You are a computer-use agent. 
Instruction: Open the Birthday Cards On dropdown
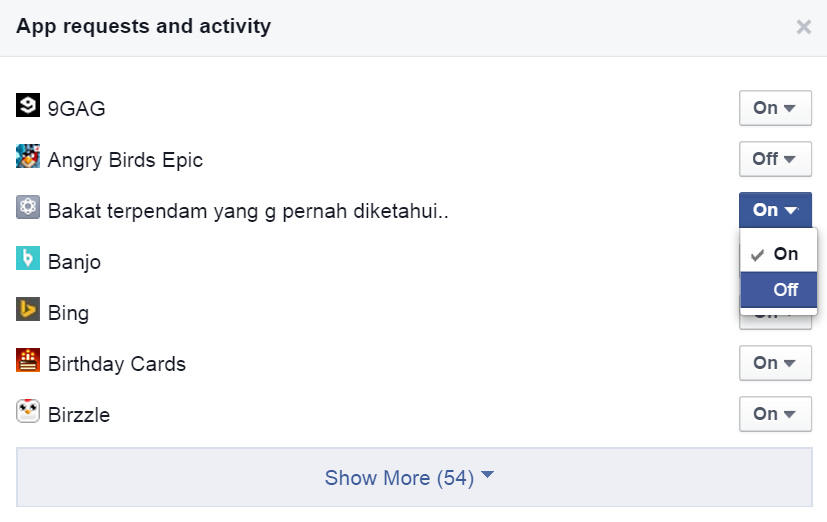(x=775, y=363)
